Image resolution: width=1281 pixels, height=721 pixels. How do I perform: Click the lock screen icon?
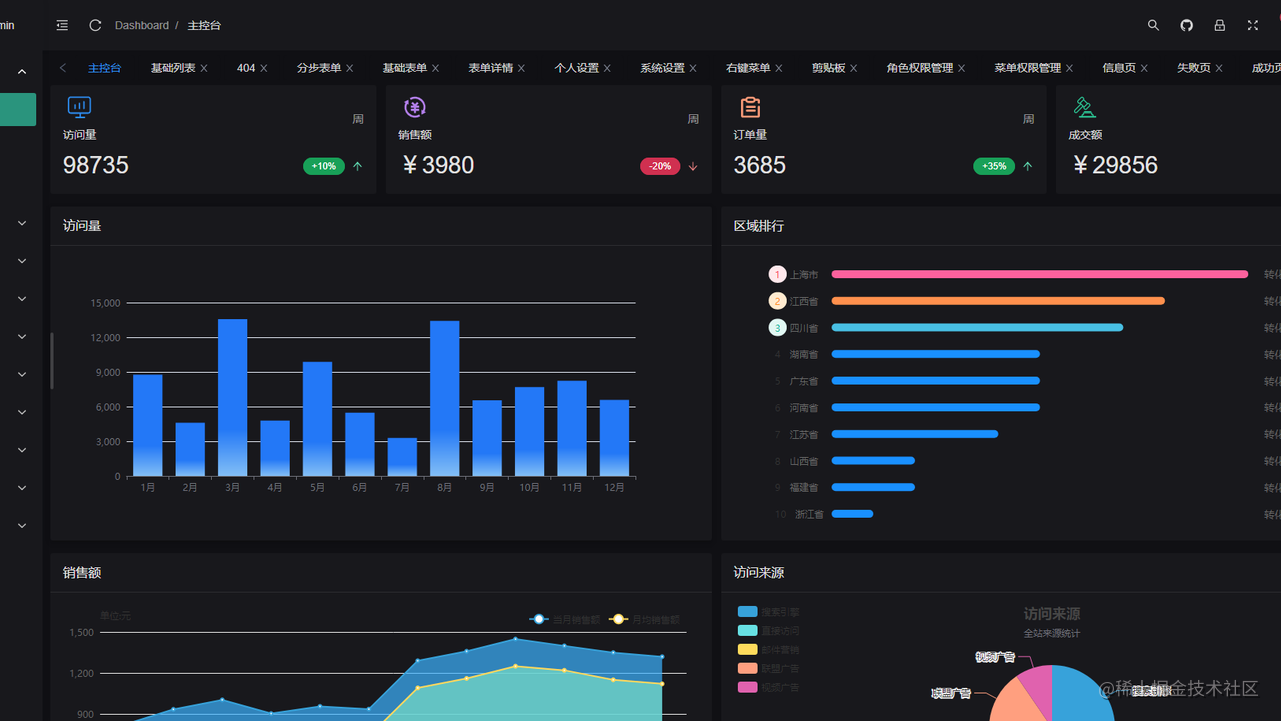tap(1219, 25)
